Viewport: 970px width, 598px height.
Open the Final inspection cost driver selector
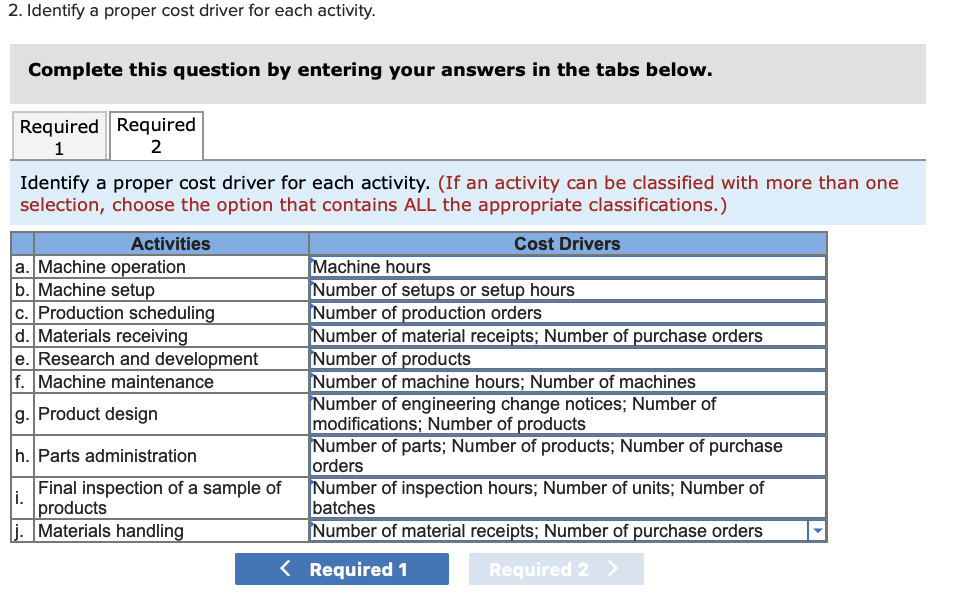(x=567, y=497)
